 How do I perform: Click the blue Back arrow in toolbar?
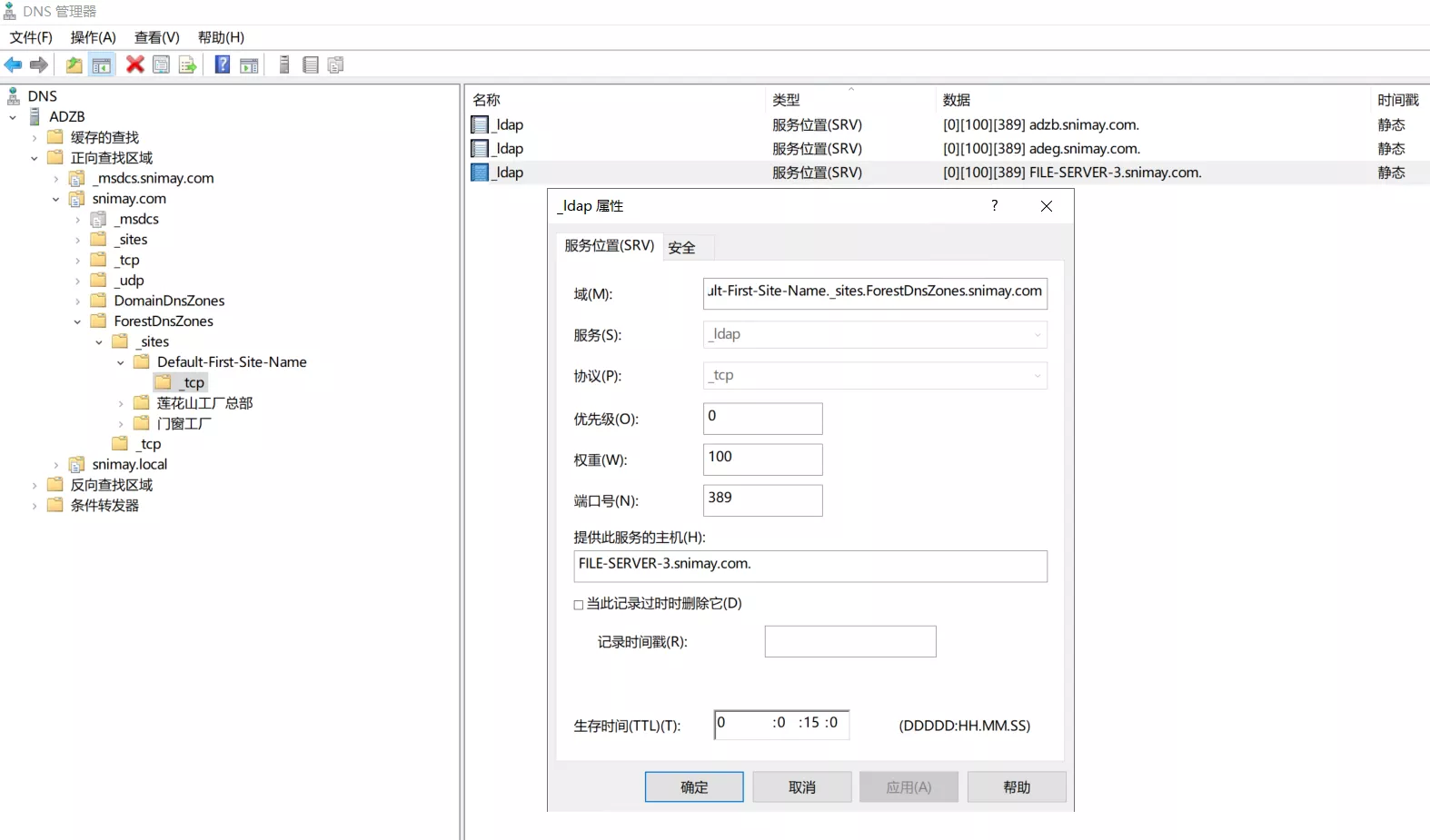(x=14, y=65)
